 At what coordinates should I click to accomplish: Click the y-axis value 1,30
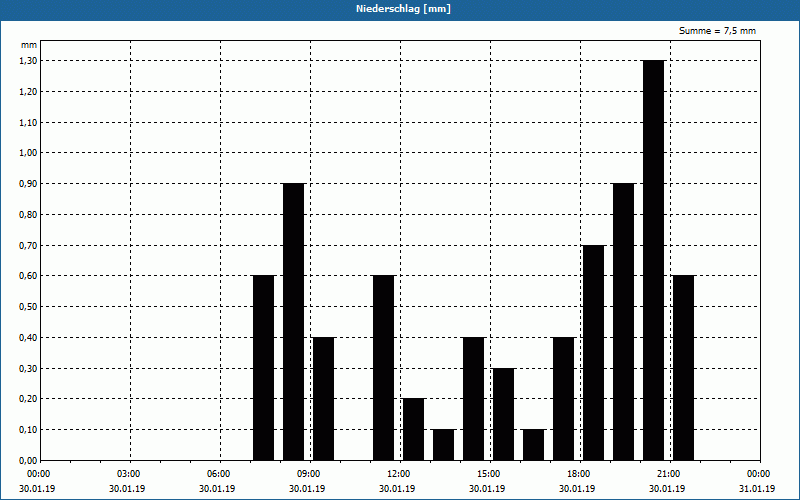[x=29, y=61]
